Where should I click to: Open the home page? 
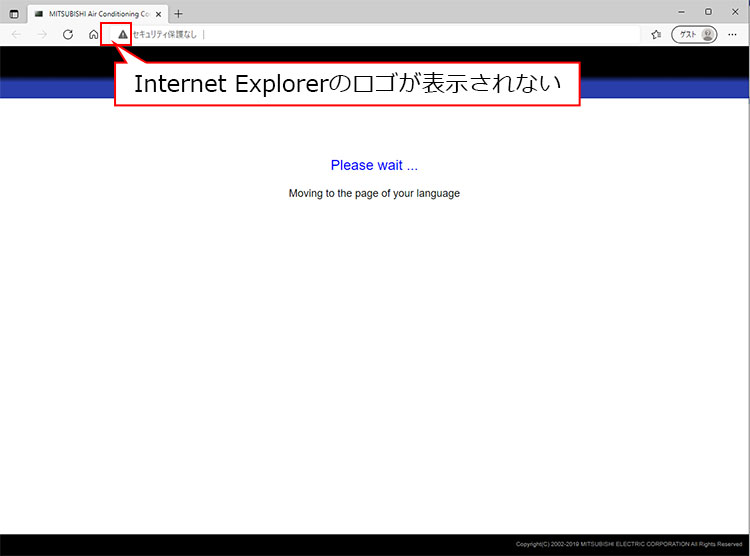[93, 34]
